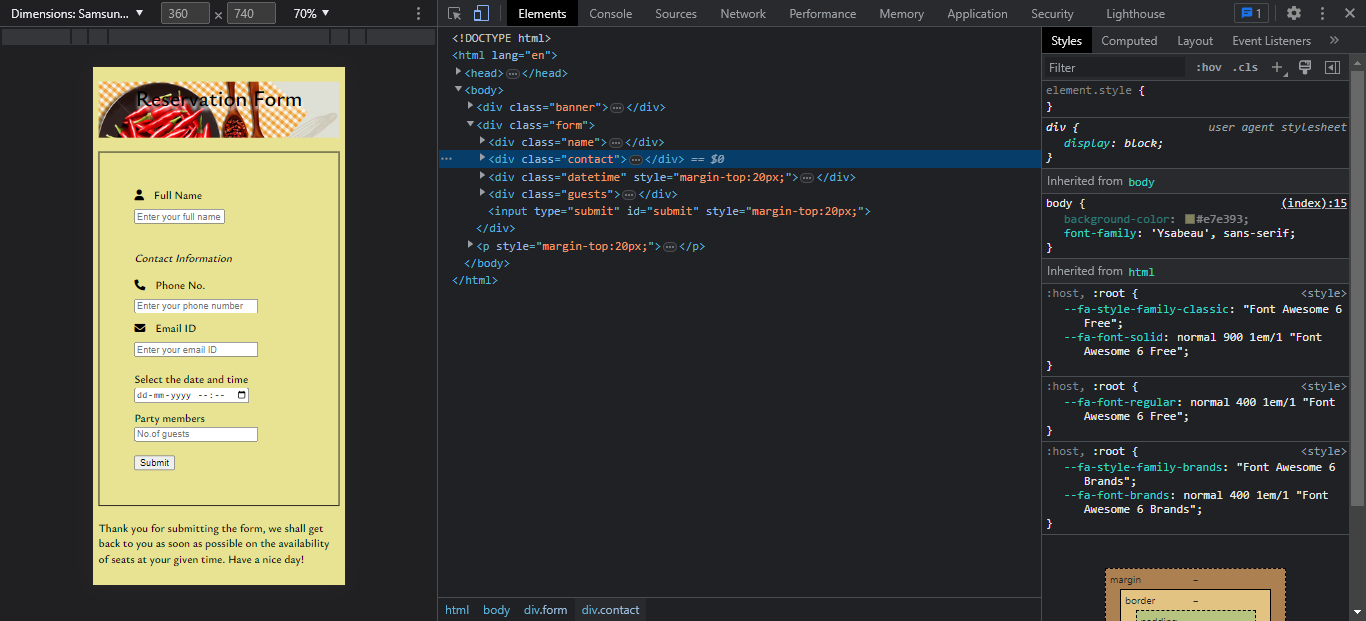Open the DevTools settings gear

(x=1296, y=13)
